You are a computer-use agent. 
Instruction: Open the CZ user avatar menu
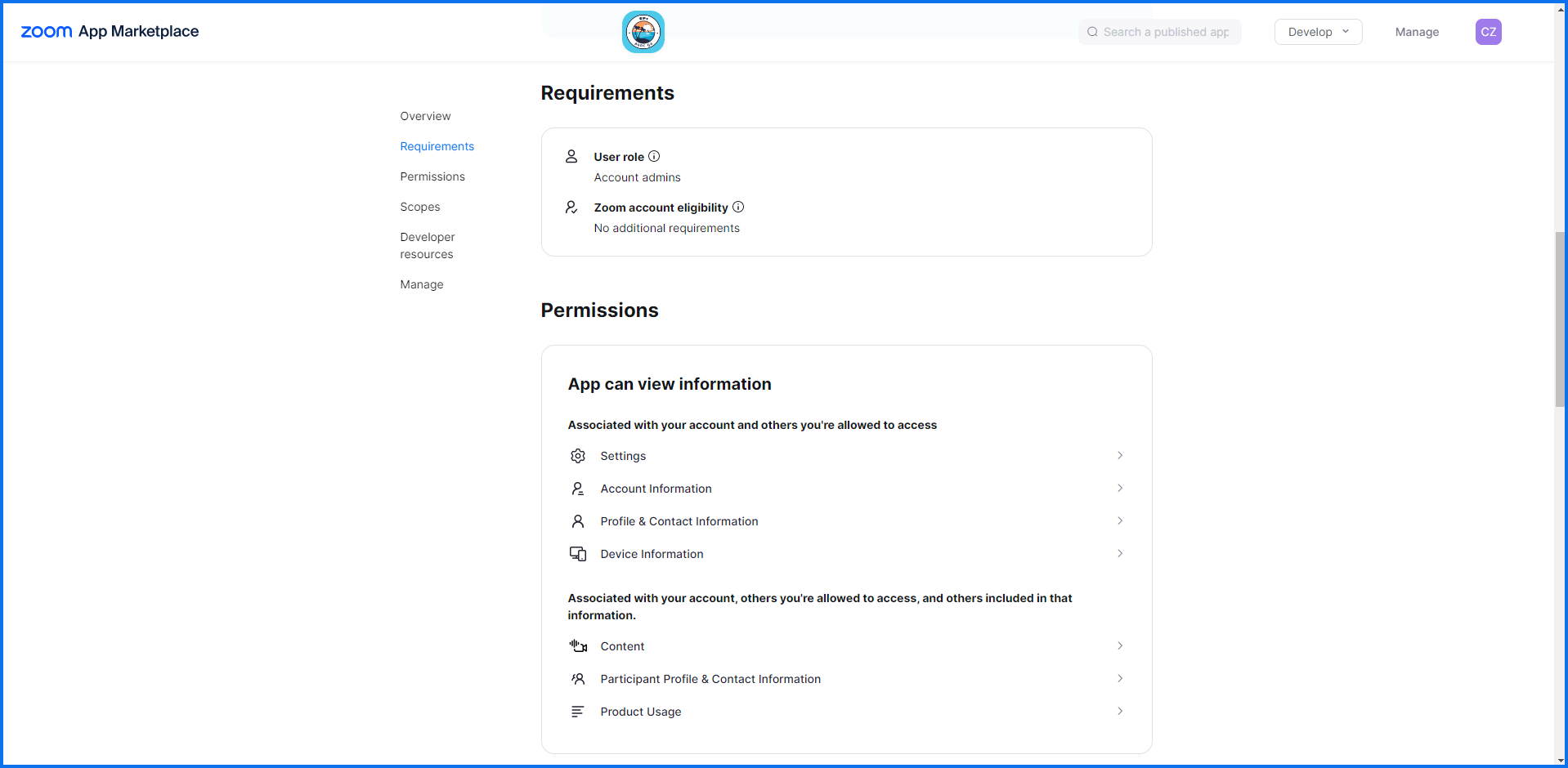tap(1488, 32)
